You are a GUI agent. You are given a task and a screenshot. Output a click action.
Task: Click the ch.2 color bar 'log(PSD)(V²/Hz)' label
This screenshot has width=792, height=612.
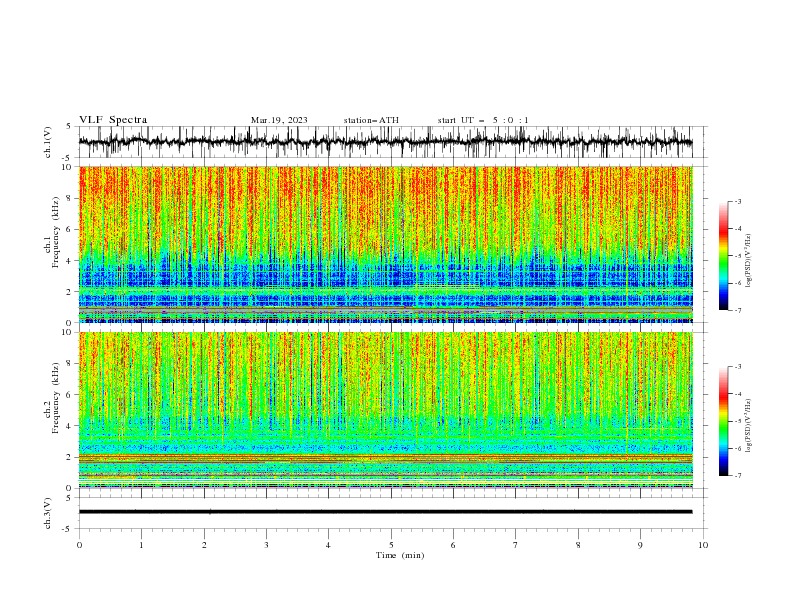748,426
